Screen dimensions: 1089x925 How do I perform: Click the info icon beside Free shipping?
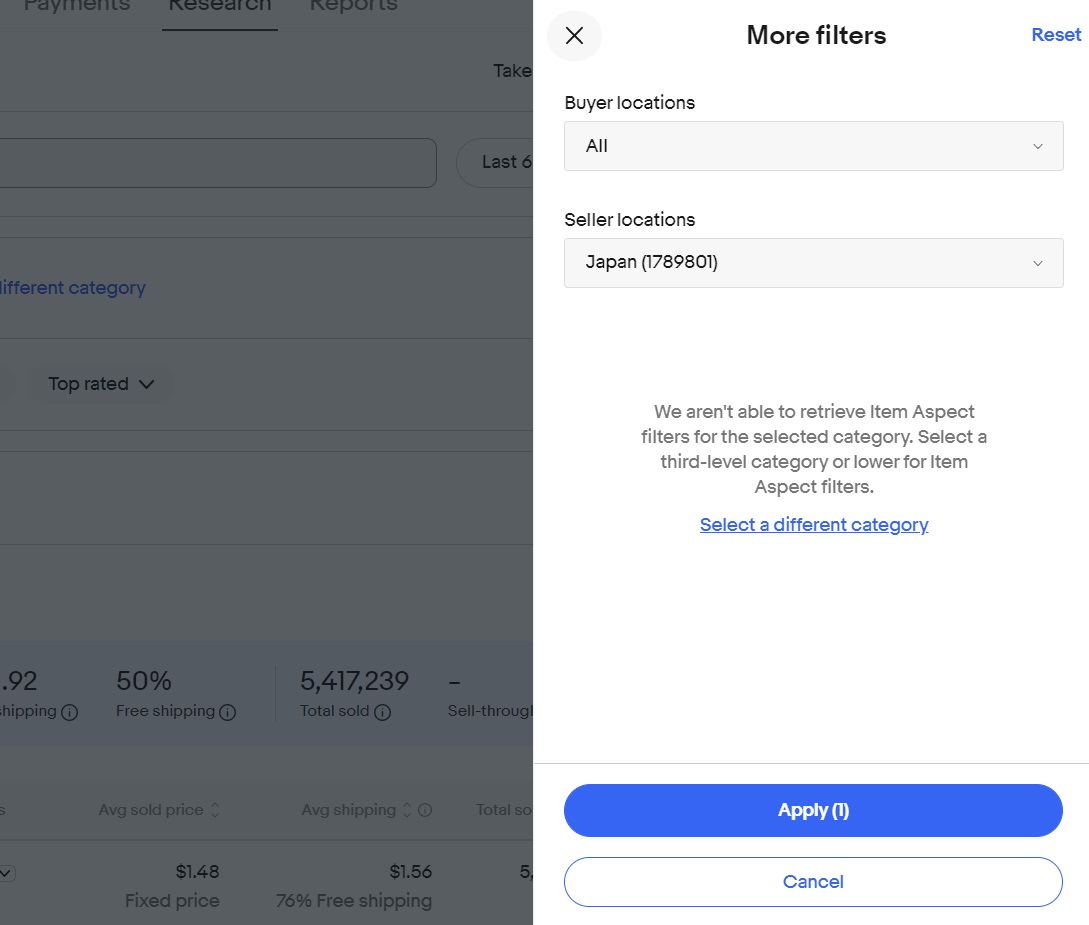click(x=227, y=713)
